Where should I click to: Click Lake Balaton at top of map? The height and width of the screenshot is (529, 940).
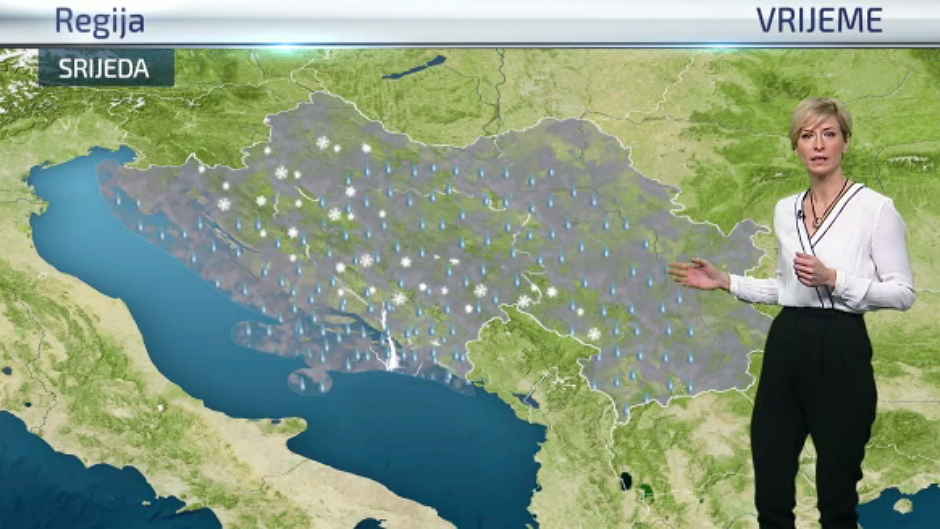point(414,67)
